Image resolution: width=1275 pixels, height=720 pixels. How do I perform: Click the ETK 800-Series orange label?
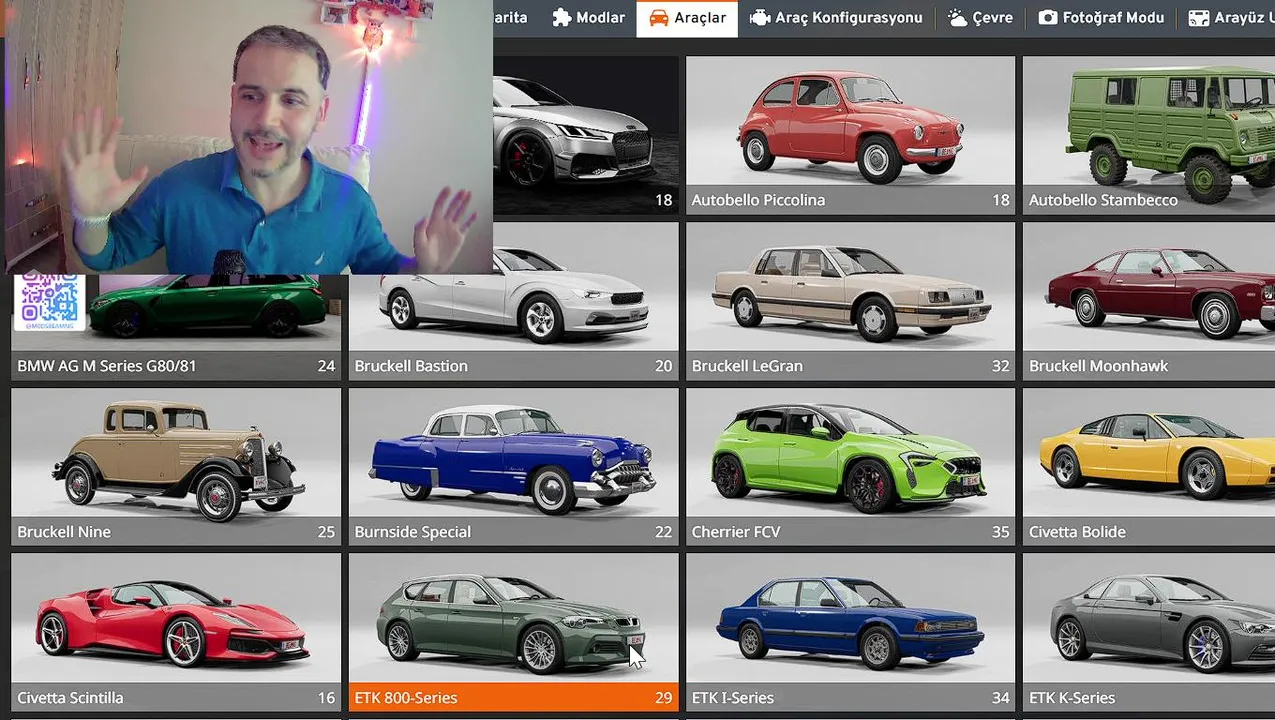(x=406, y=698)
